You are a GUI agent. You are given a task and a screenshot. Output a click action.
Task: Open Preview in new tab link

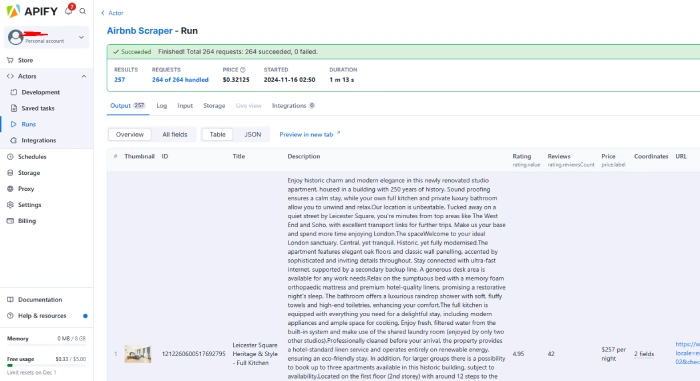310,134
